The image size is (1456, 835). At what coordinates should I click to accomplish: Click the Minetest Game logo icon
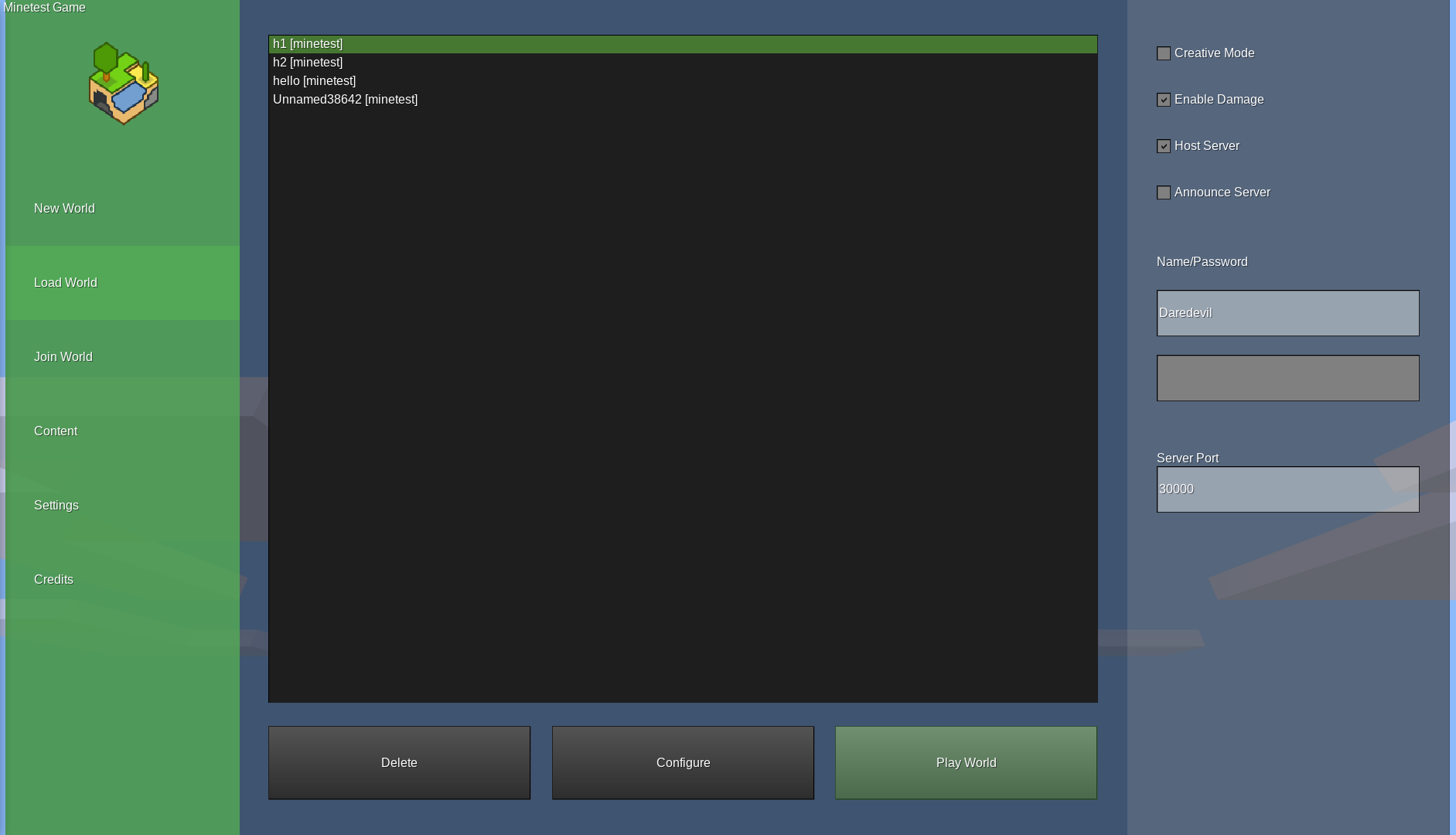(124, 83)
